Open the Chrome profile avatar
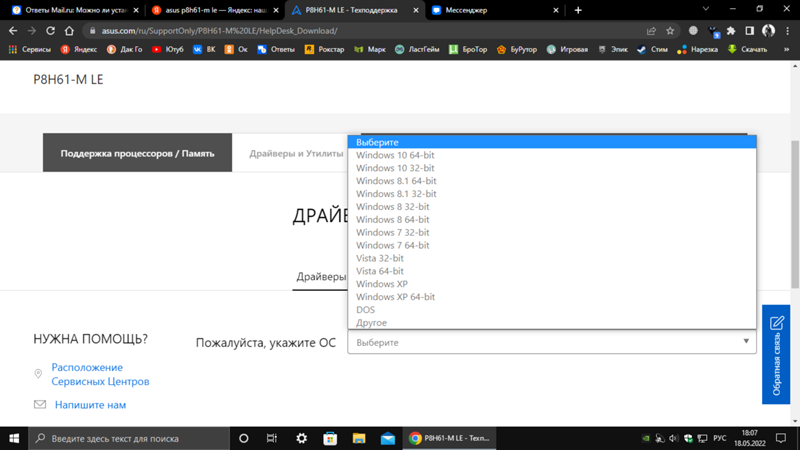Image resolution: width=800 pixels, height=450 pixels. 768,31
